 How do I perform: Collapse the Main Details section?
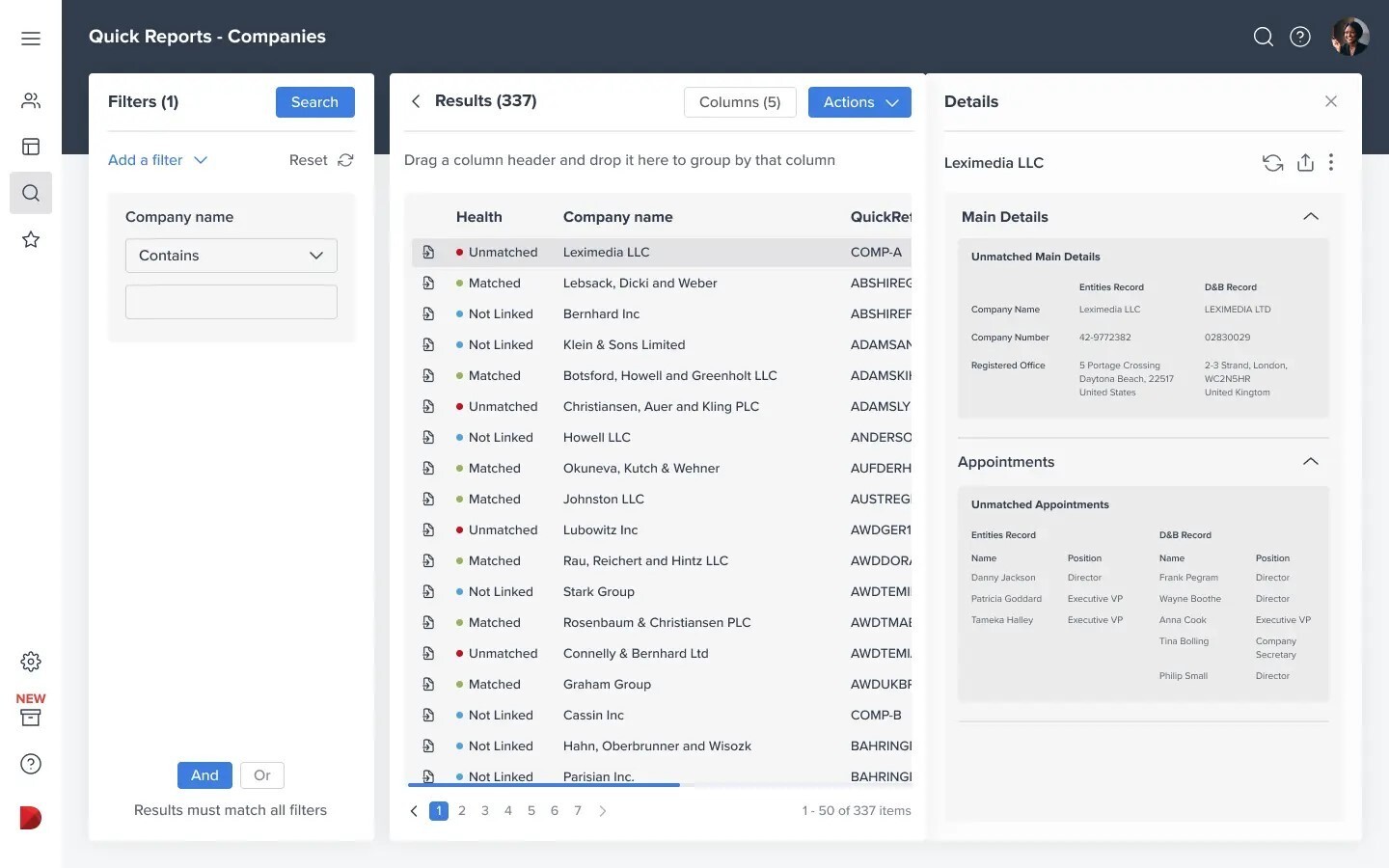tap(1310, 217)
